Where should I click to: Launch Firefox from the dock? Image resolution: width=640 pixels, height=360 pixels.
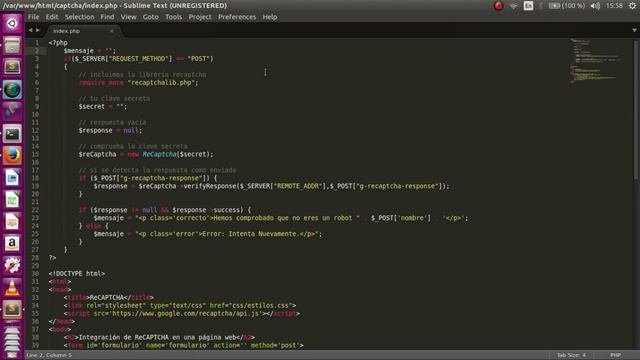click(x=12, y=156)
